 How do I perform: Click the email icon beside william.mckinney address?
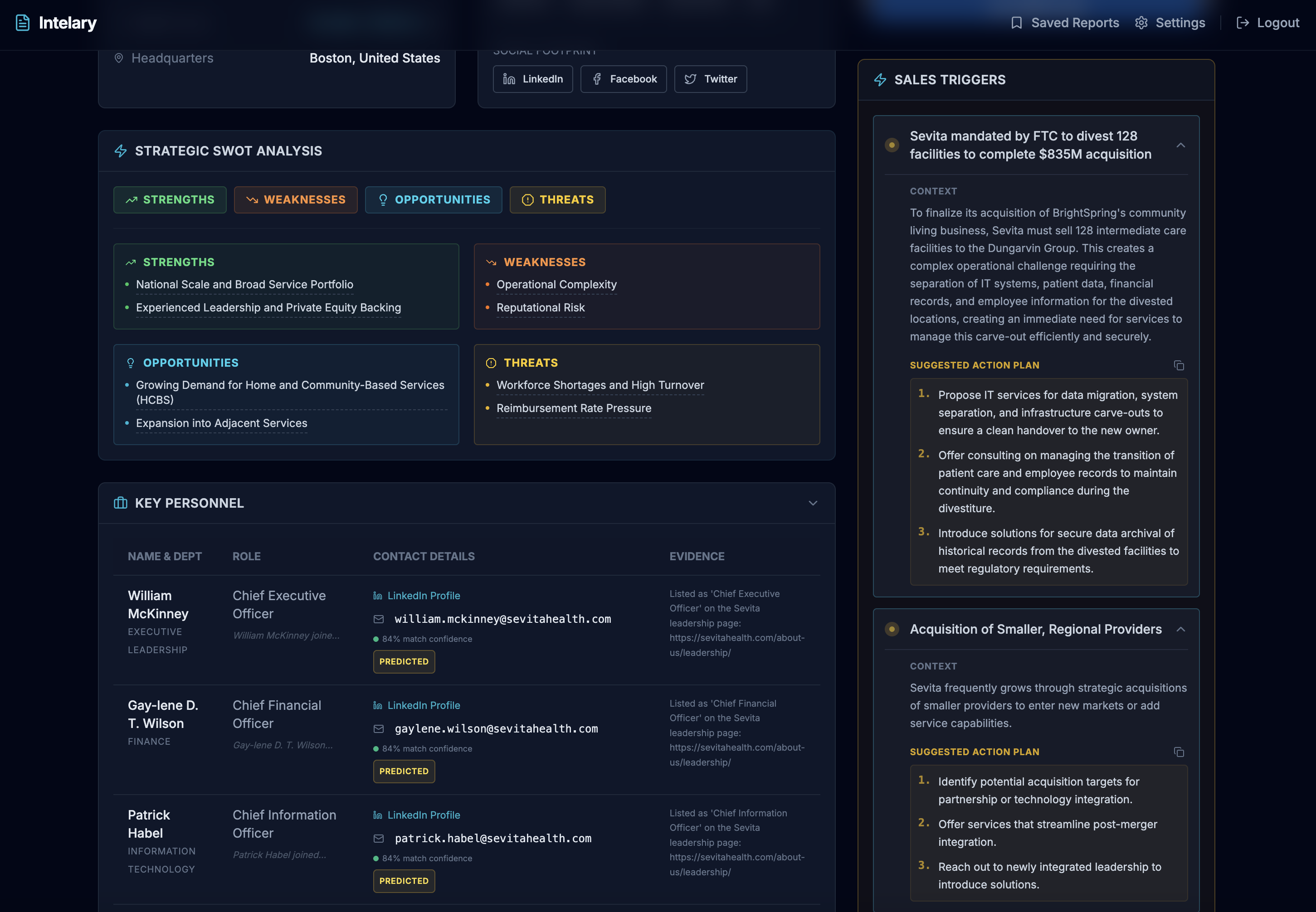pyautogui.click(x=379, y=620)
